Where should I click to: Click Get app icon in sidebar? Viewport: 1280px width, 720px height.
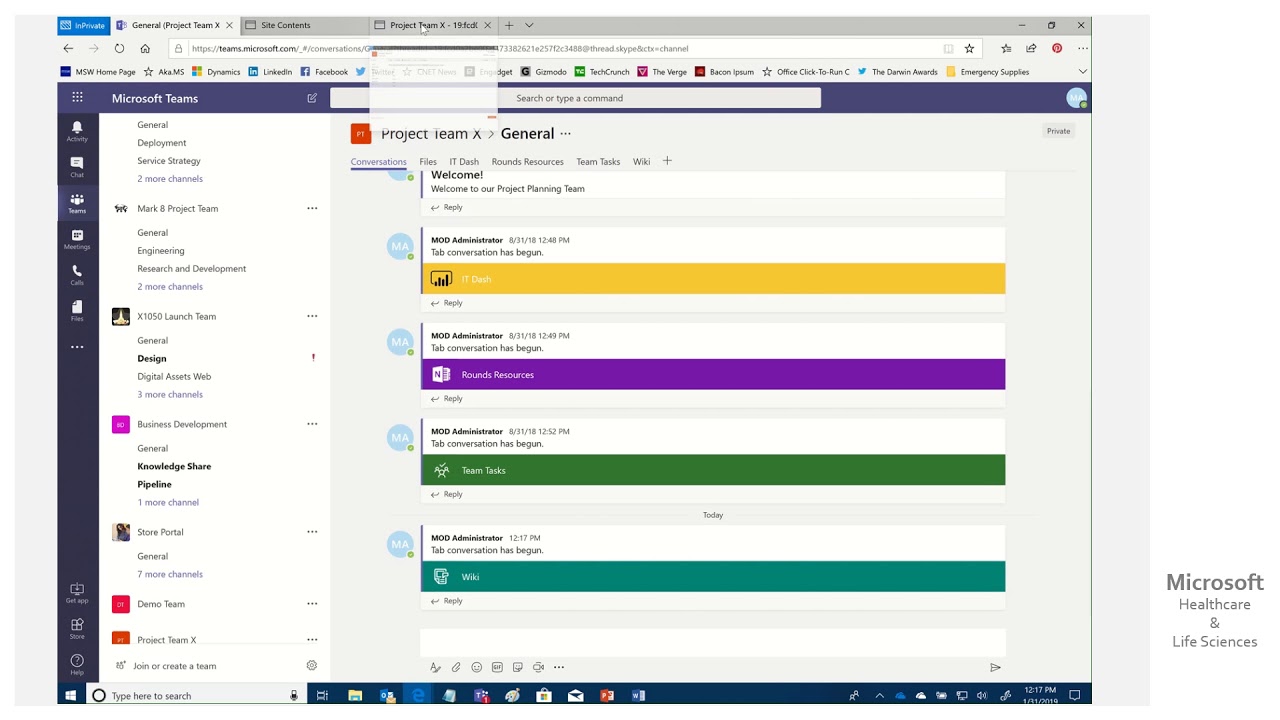click(77, 593)
